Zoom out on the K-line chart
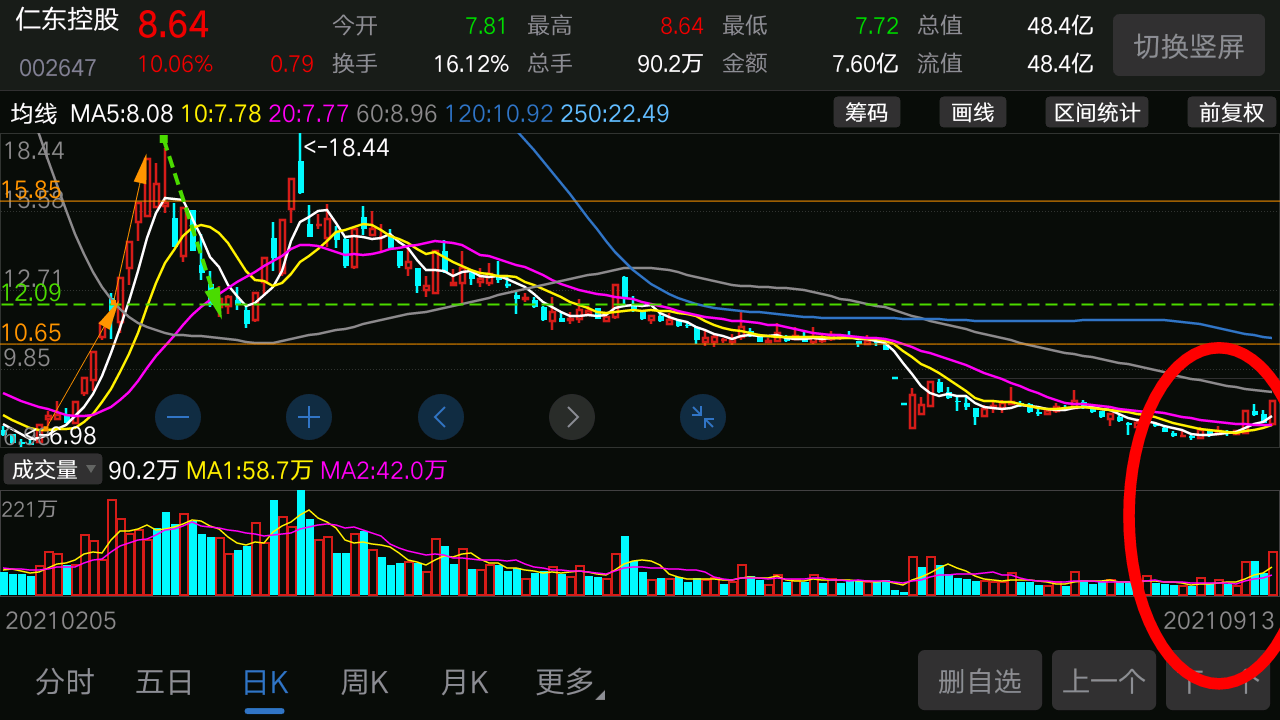The image size is (1280, 720). pos(177,417)
